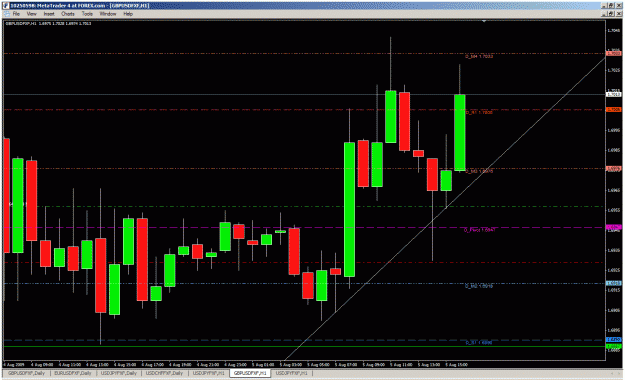Image resolution: width=625 pixels, height=380 pixels.
Task: Click the chart shift marker triangle at top
Action: [x=484, y=21]
